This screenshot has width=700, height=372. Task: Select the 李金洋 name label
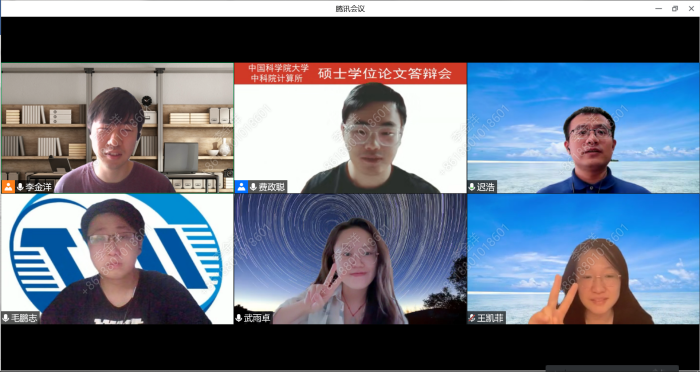(38, 187)
